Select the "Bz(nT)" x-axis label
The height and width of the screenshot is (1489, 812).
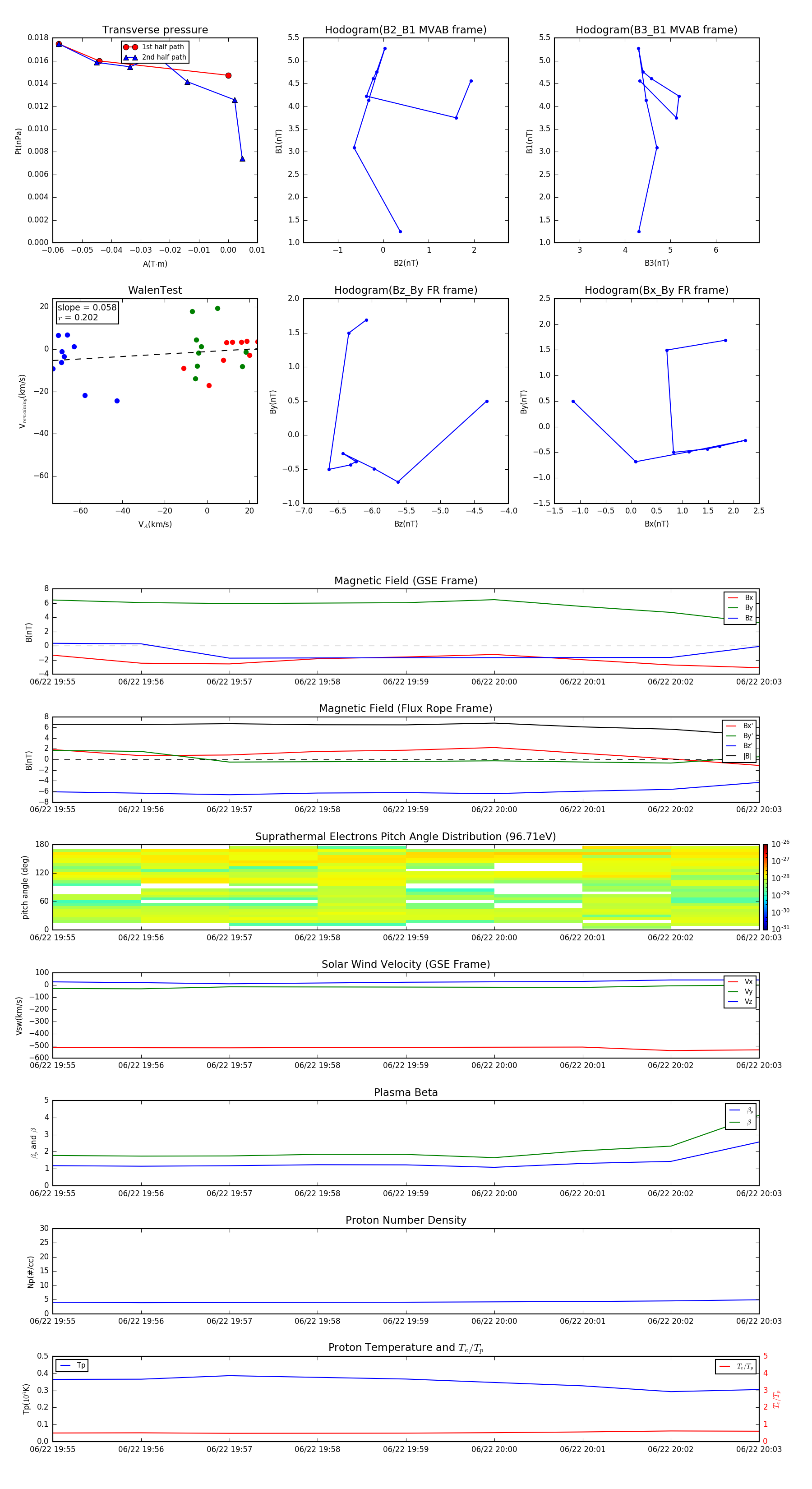point(406,524)
